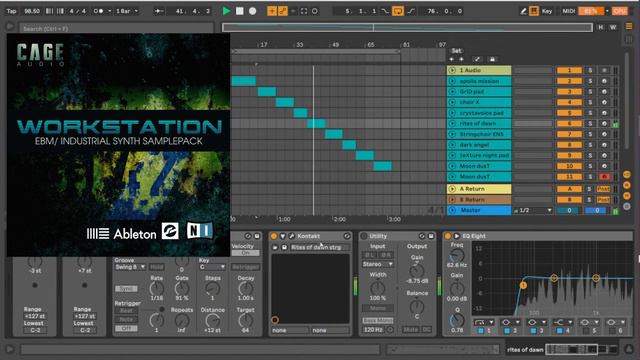Screen dimensions: 640x360
Task: Toggle the Utility Bass Mono switch
Action: click(x=378, y=320)
